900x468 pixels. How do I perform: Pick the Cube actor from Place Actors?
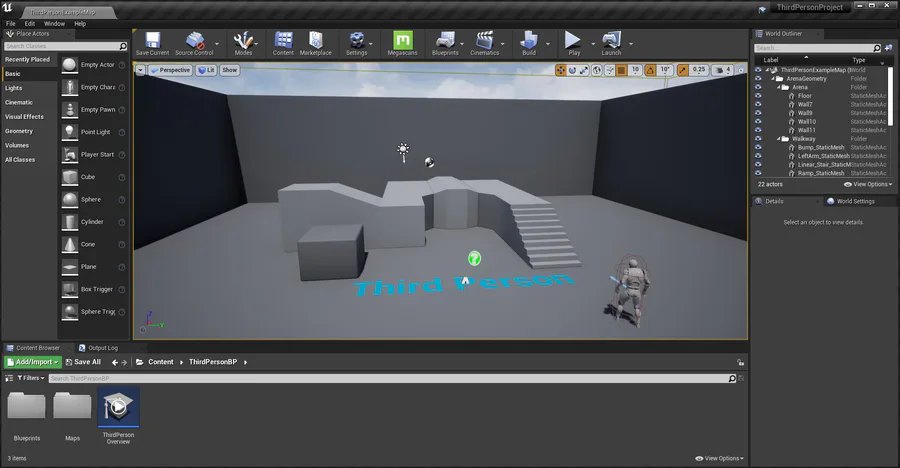point(69,177)
